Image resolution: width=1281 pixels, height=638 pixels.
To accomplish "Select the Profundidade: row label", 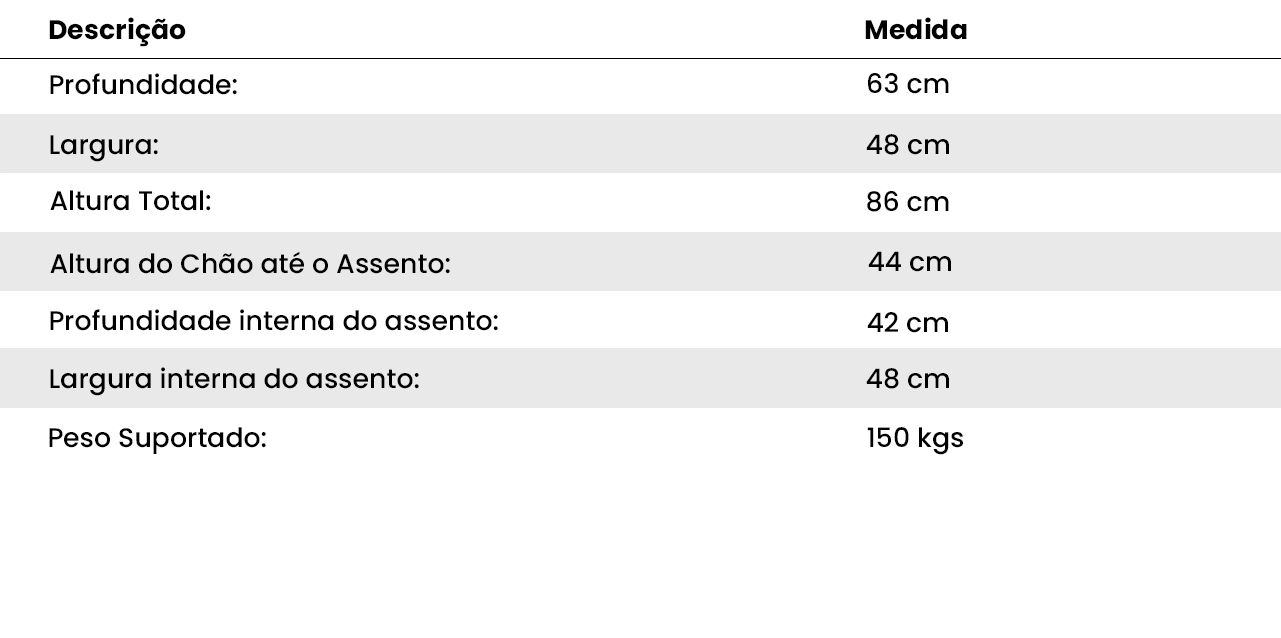I will coord(143,86).
